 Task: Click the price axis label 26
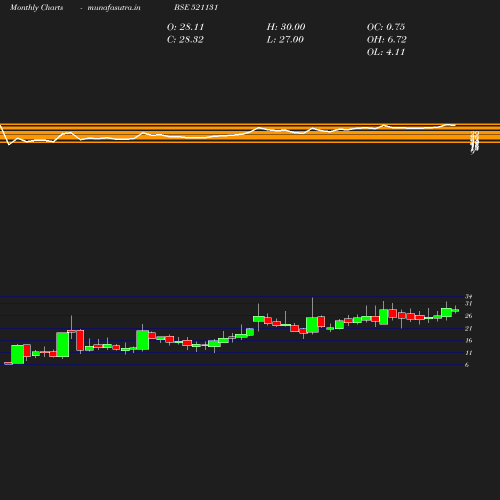coord(469,316)
